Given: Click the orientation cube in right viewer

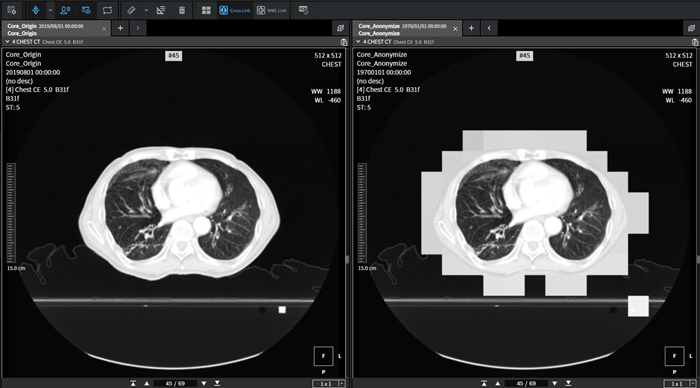Looking at the screenshot, I should click(674, 356).
